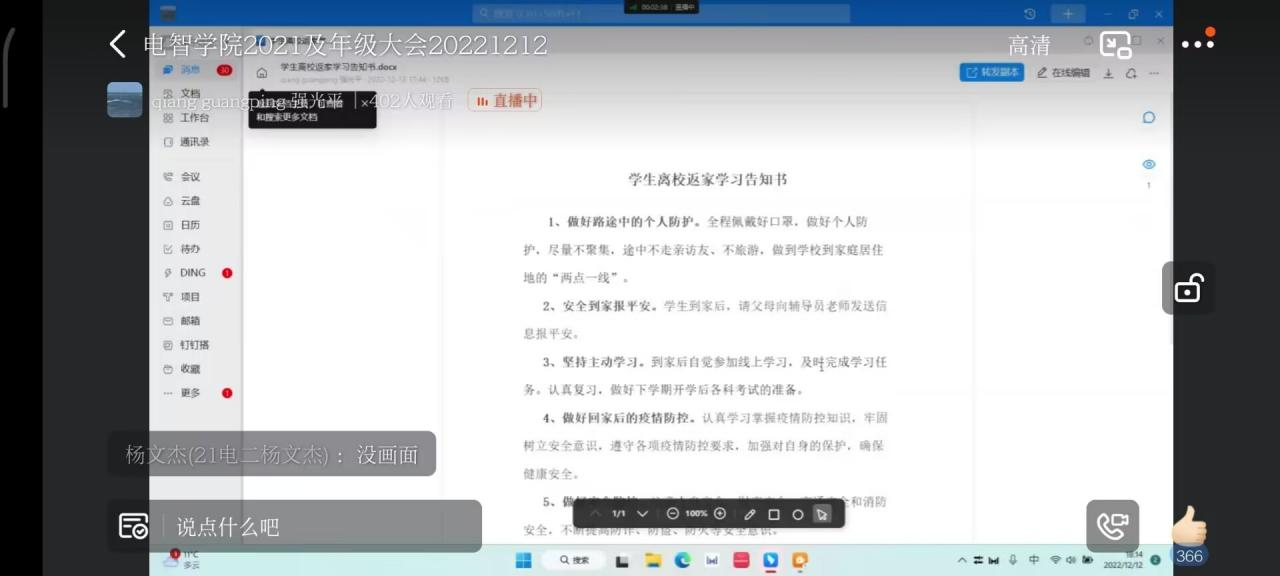1280x576 pixels.
Task: Enable picture-in-picture floating window mode
Action: pos(1115,45)
